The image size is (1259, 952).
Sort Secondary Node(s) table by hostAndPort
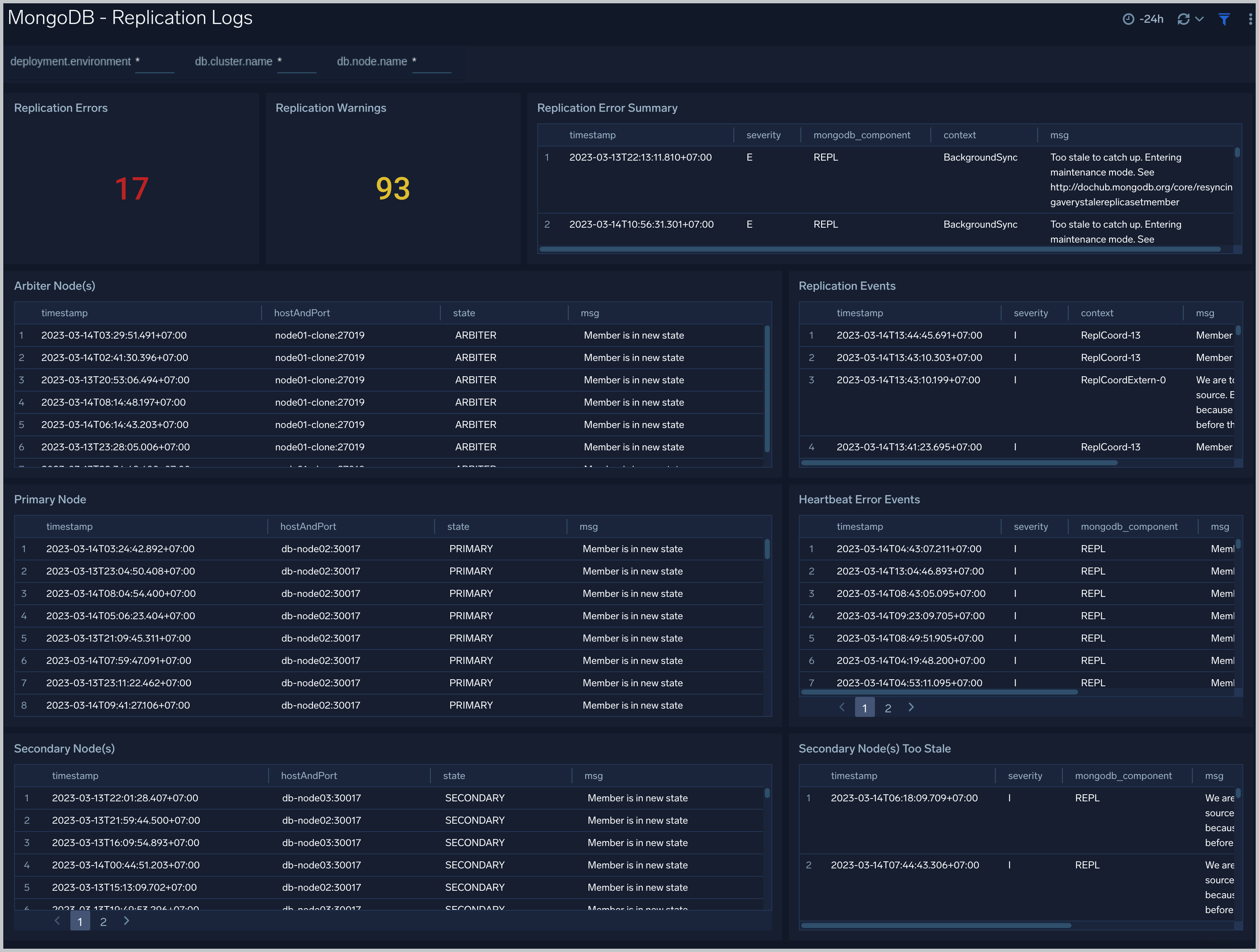[x=309, y=776]
